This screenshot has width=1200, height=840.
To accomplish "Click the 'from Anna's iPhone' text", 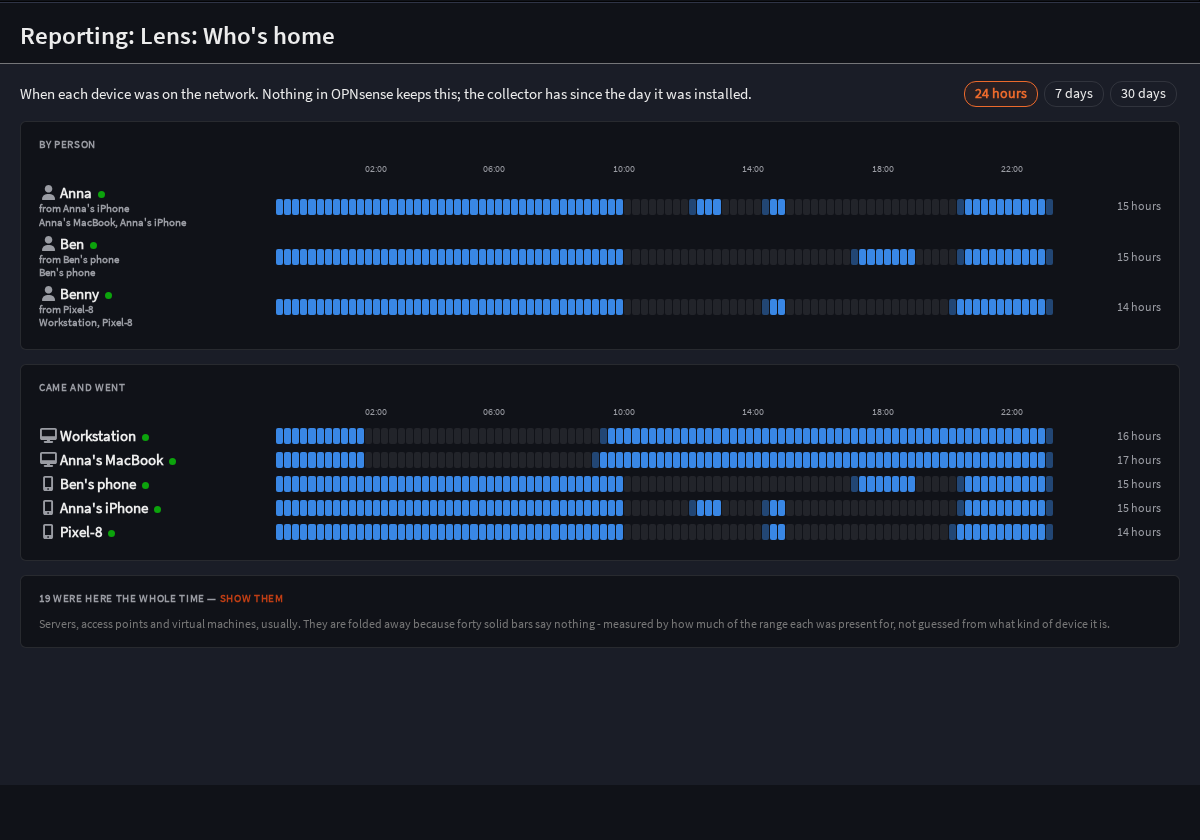I will coord(84,209).
